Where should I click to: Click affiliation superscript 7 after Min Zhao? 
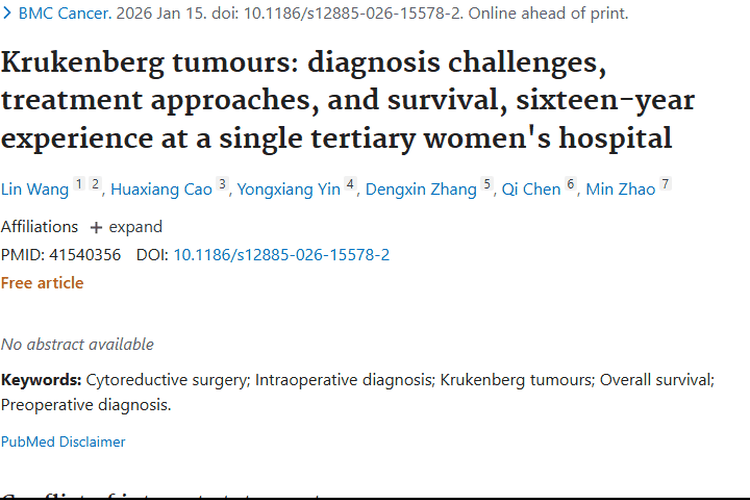click(665, 184)
